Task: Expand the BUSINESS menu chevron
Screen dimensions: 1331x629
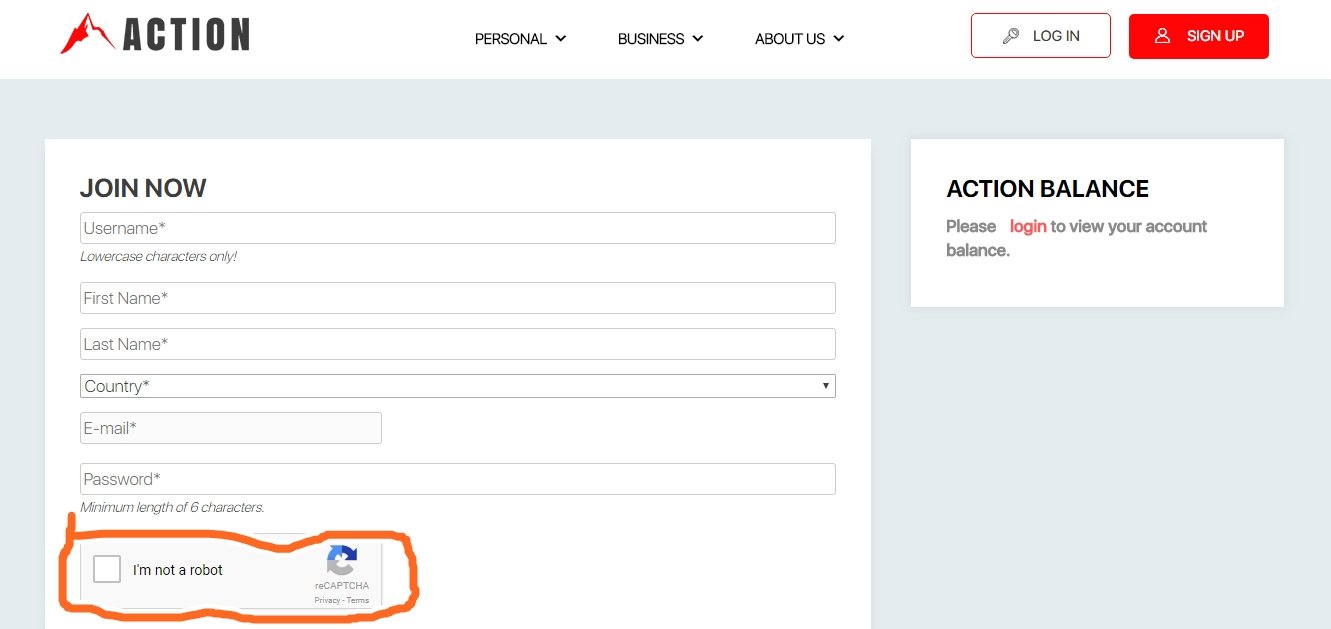Action: [697, 38]
